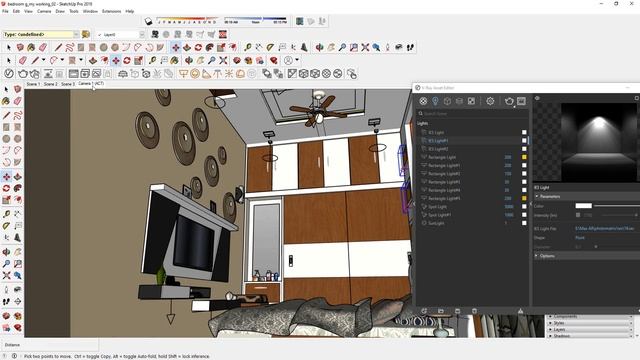Open Lights category in Asset Editor

(435, 101)
